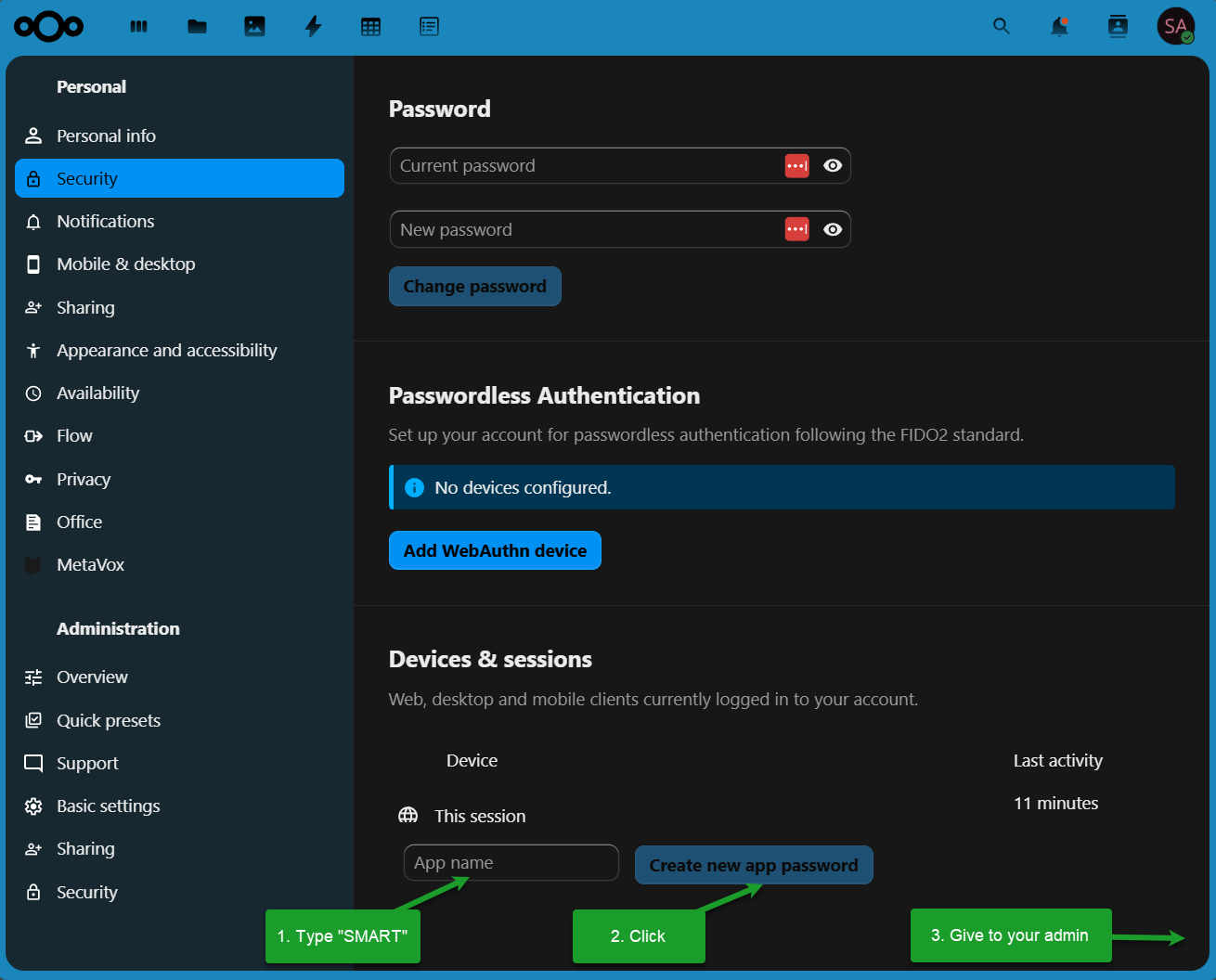Open Mobile & desktop settings section
Screen dimensions: 1216x980
click(x=126, y=264)
